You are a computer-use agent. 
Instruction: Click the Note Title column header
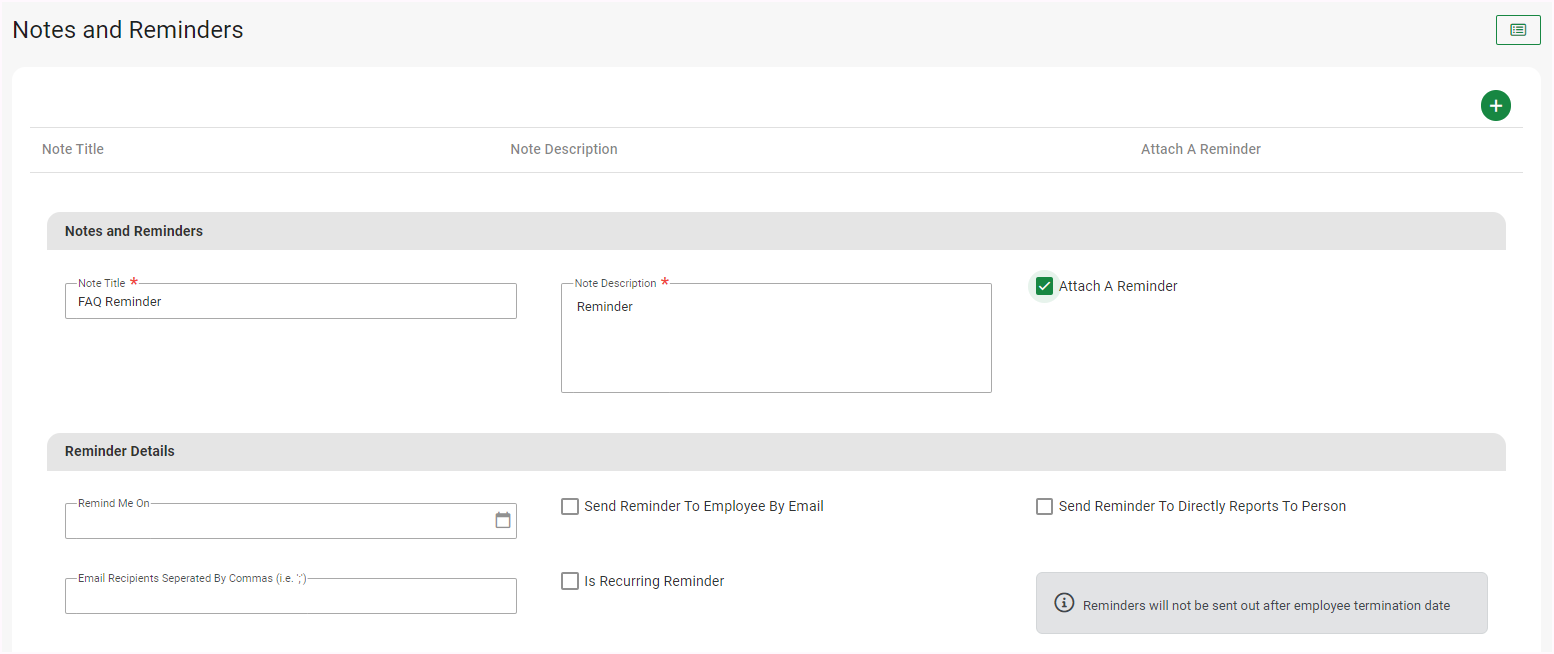click(x=73, y=149)
